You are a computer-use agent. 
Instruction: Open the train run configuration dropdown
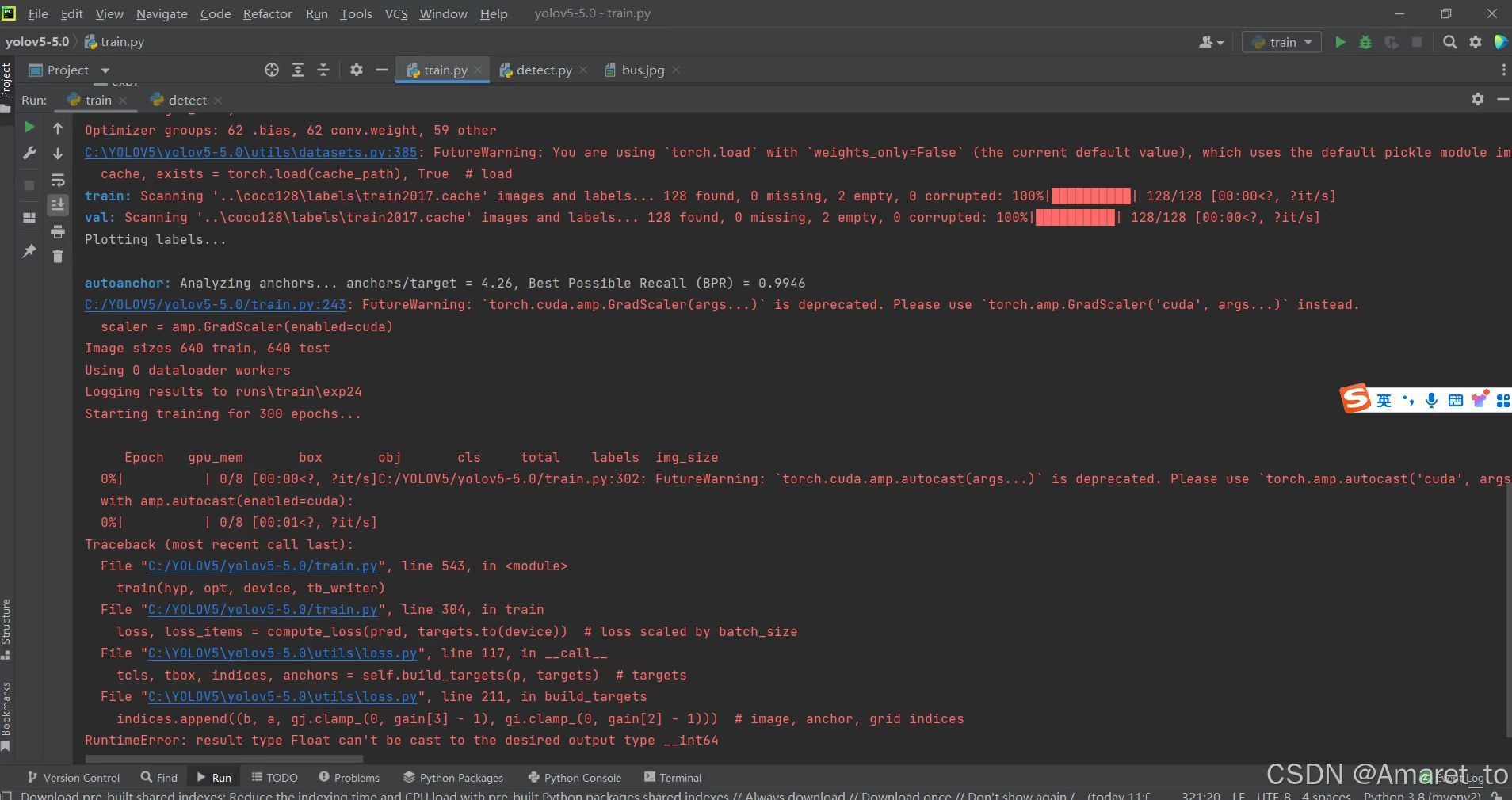1282,42
